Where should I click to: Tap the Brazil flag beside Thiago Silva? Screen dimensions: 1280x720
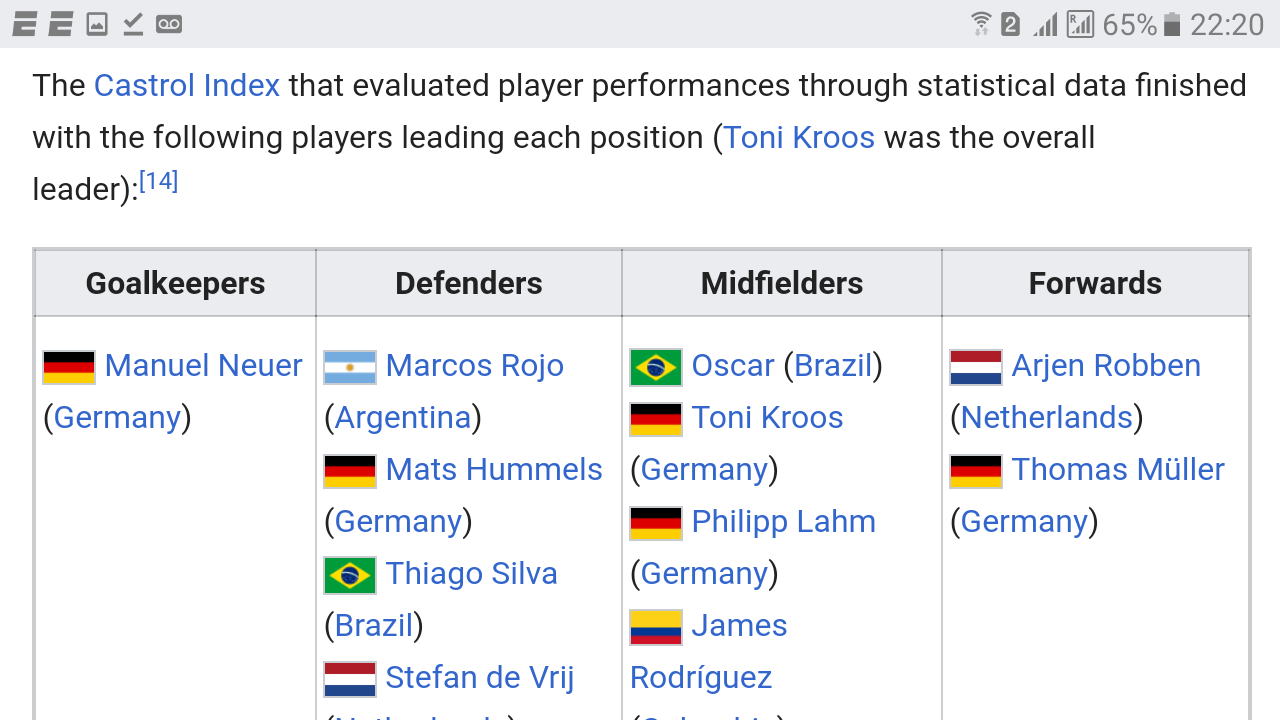[x=350, y=575]
